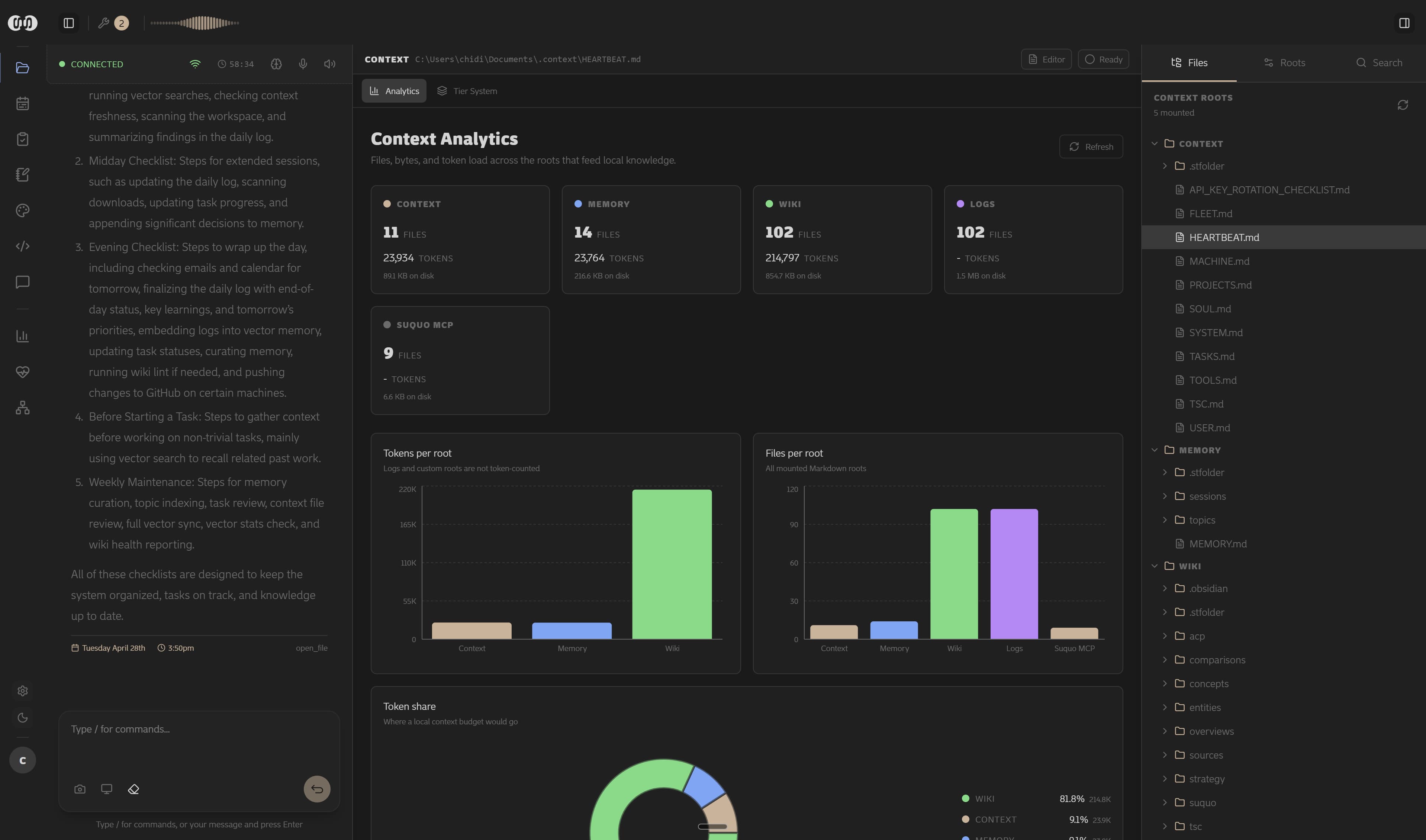Open settings gear icon in sidebar
The height and width of the screenshot is (840, 1426).
(x=23, y=691)
